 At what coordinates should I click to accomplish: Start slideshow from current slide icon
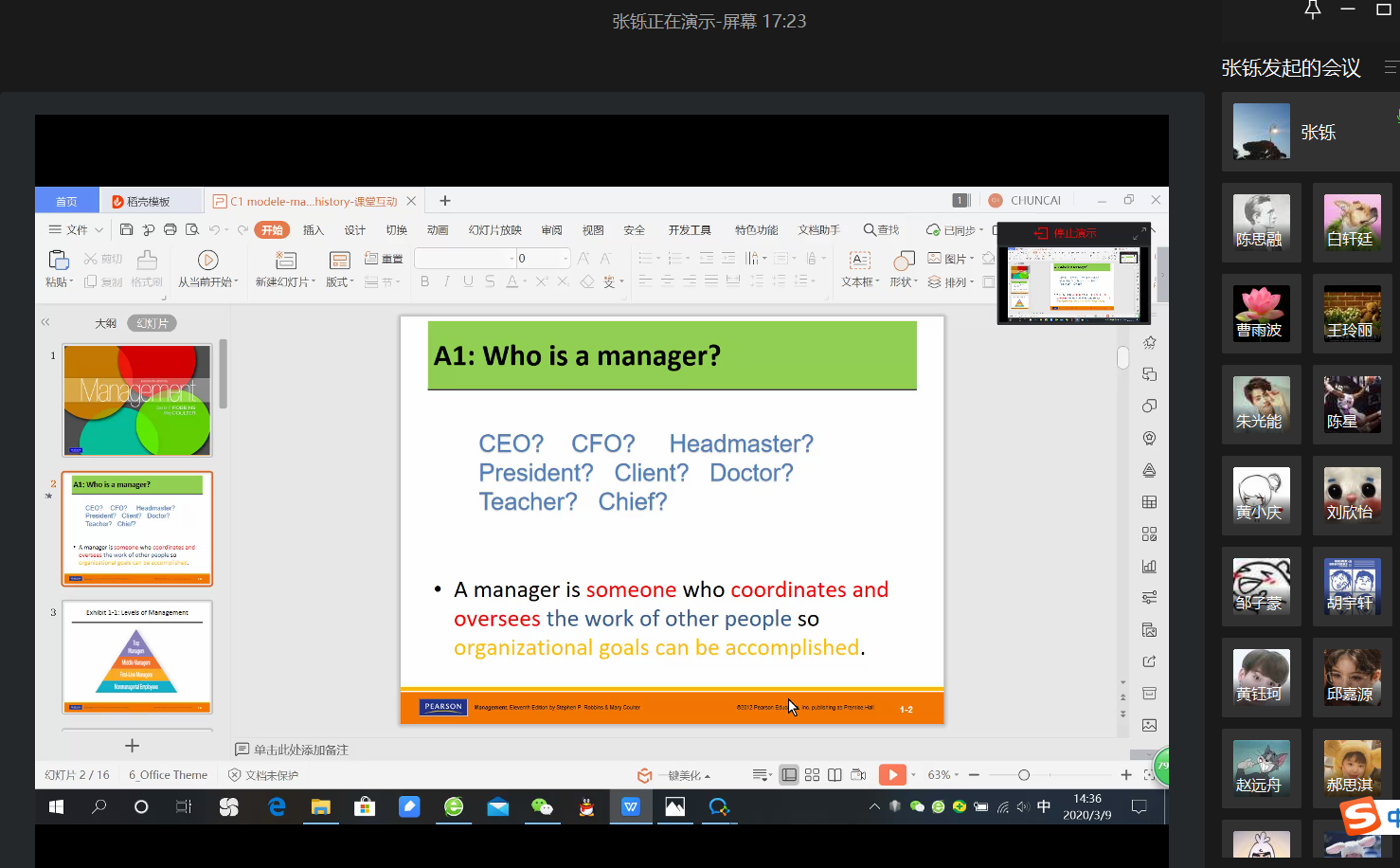tap(207, 260)
